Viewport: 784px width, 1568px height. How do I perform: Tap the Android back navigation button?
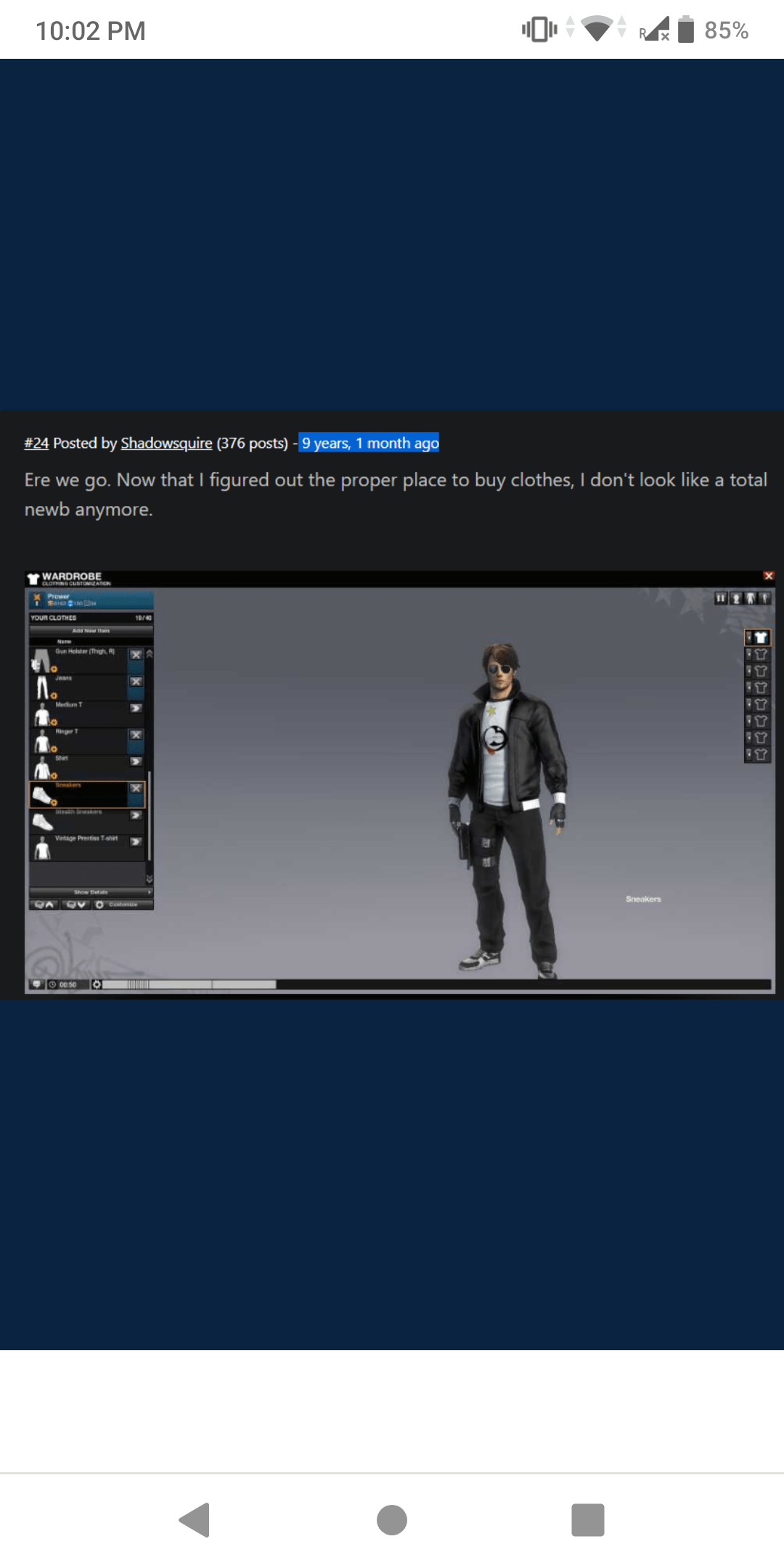195,1519
